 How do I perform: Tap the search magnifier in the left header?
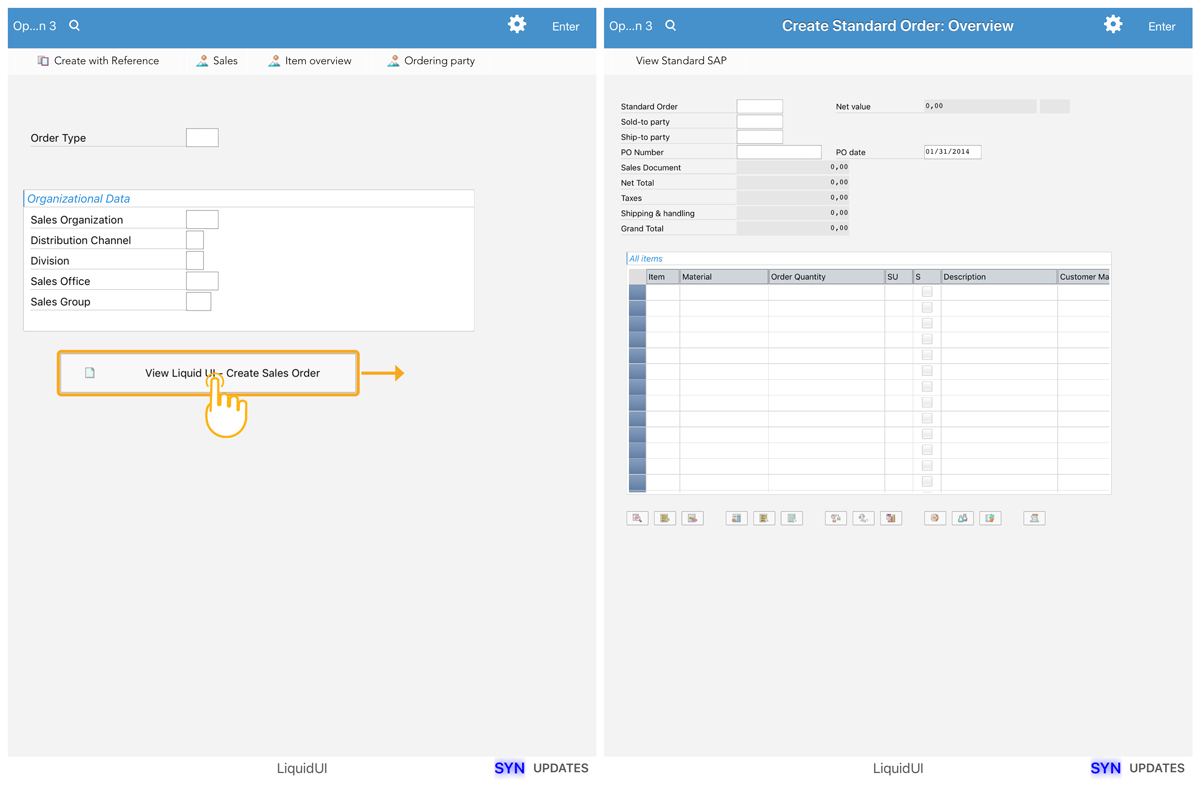coord(75,26)
